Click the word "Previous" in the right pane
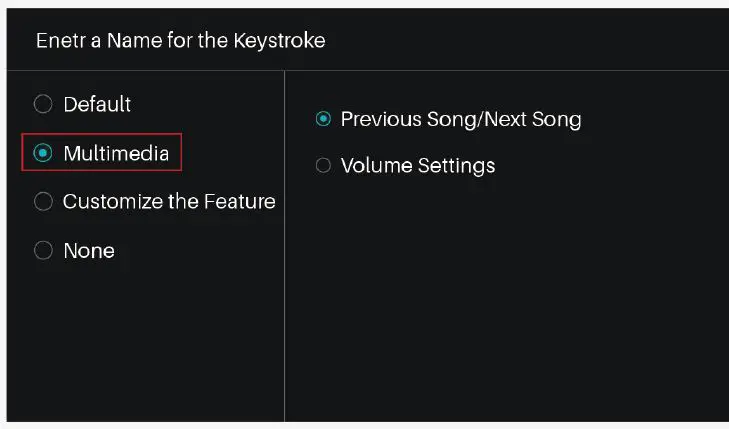The image size is (729, 429). [380, 119]
